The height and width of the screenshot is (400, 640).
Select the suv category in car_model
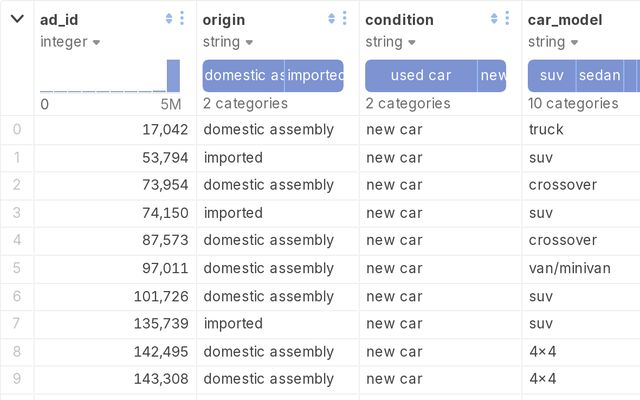tap(551, 76)
